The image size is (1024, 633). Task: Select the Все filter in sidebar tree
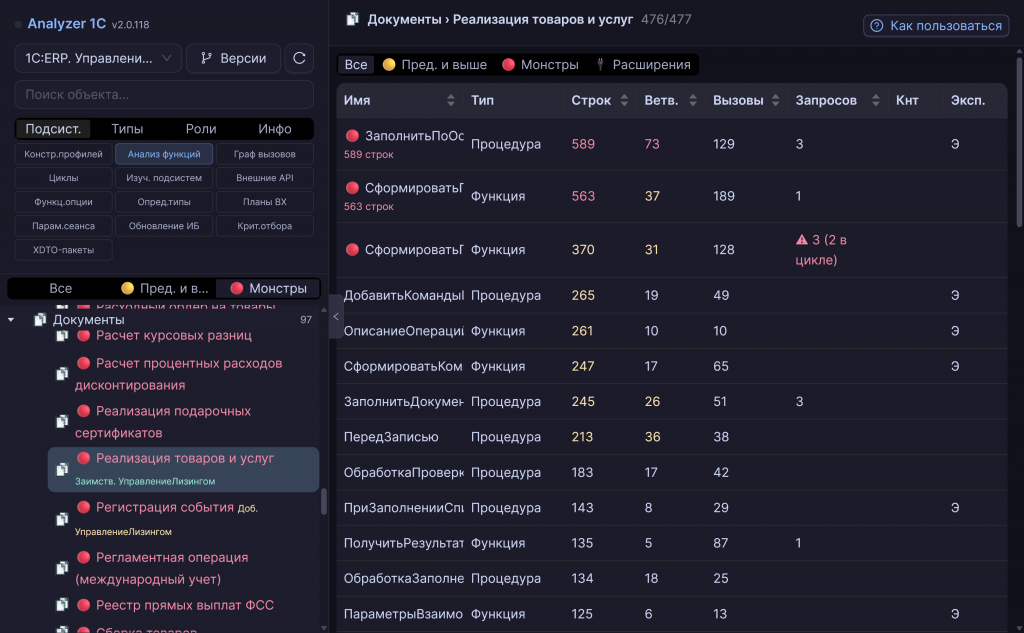[61, 289]
